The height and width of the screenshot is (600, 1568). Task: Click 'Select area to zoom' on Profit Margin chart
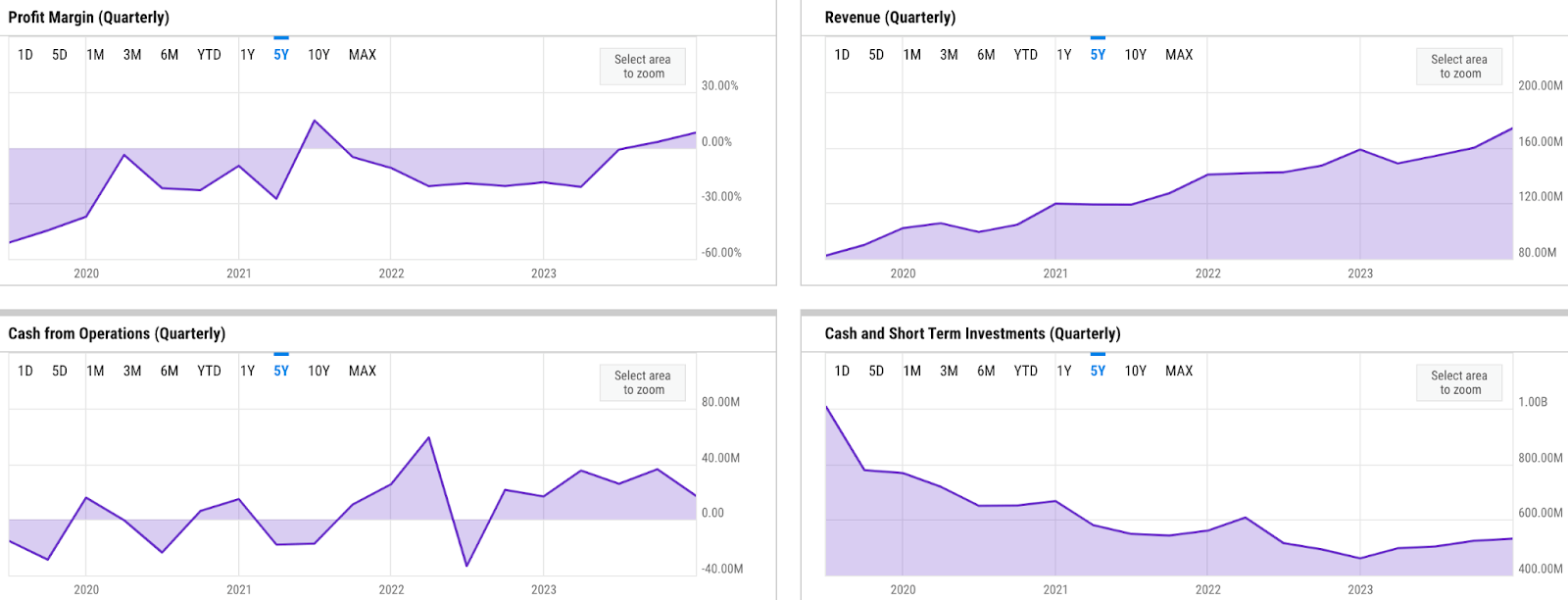[x=643, y=67]
